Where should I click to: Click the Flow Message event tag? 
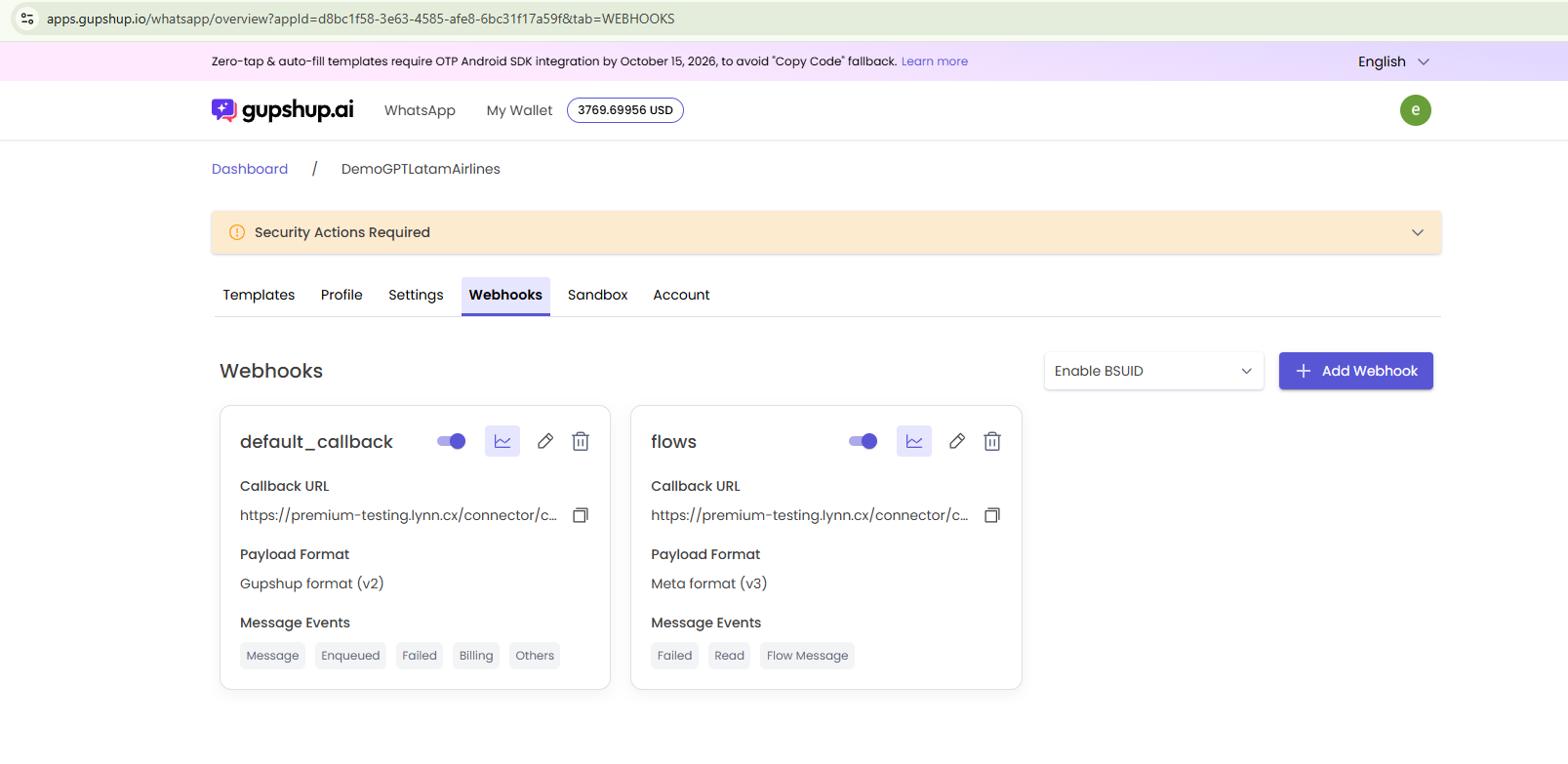pos(808,656)
